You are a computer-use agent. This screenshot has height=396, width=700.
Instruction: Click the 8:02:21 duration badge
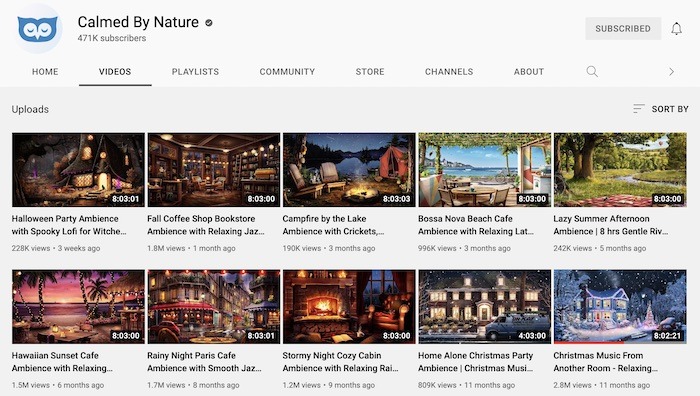(667, 336)
